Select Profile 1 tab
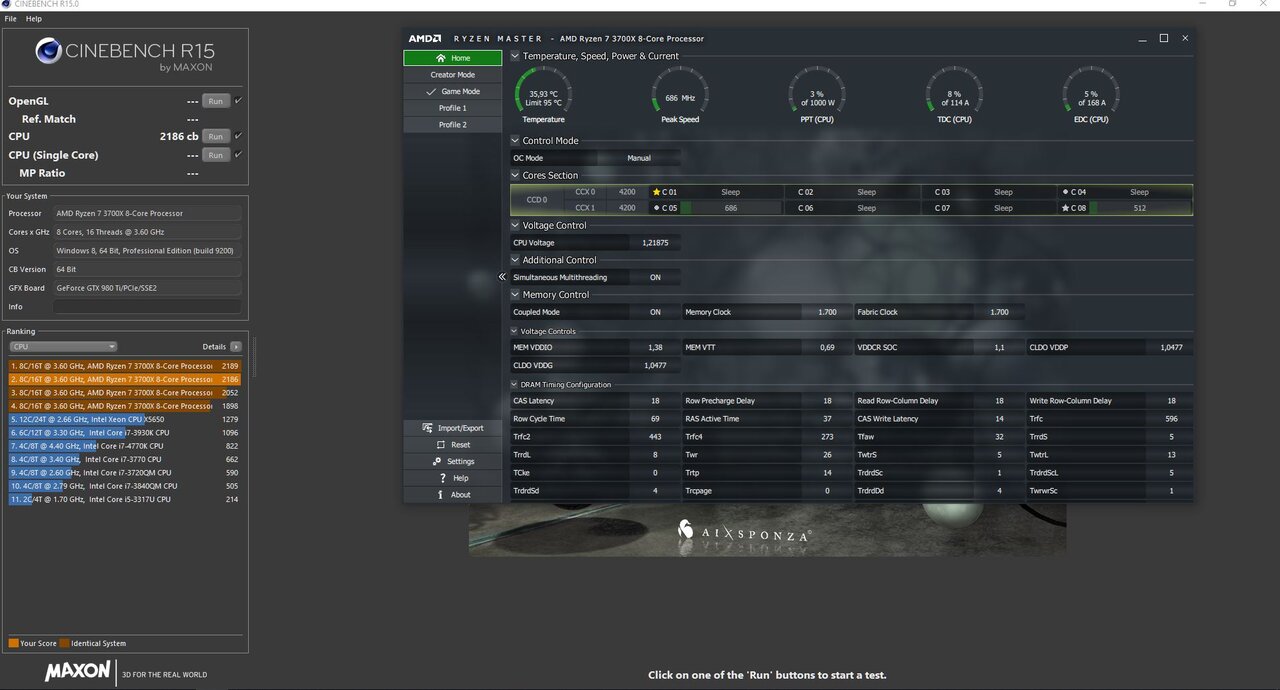Viewport: 1280px width, 690px height. 453,108
